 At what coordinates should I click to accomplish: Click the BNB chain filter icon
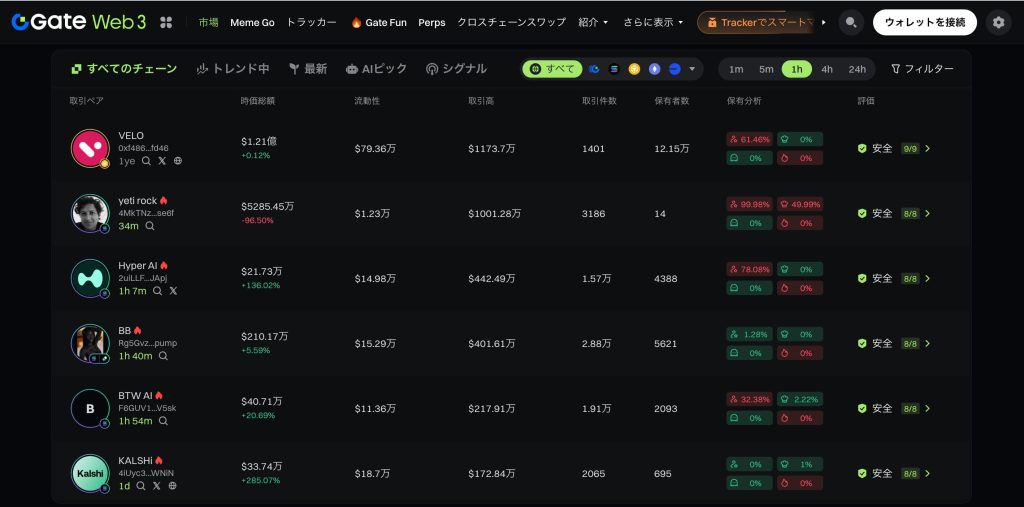click(634, 69)
